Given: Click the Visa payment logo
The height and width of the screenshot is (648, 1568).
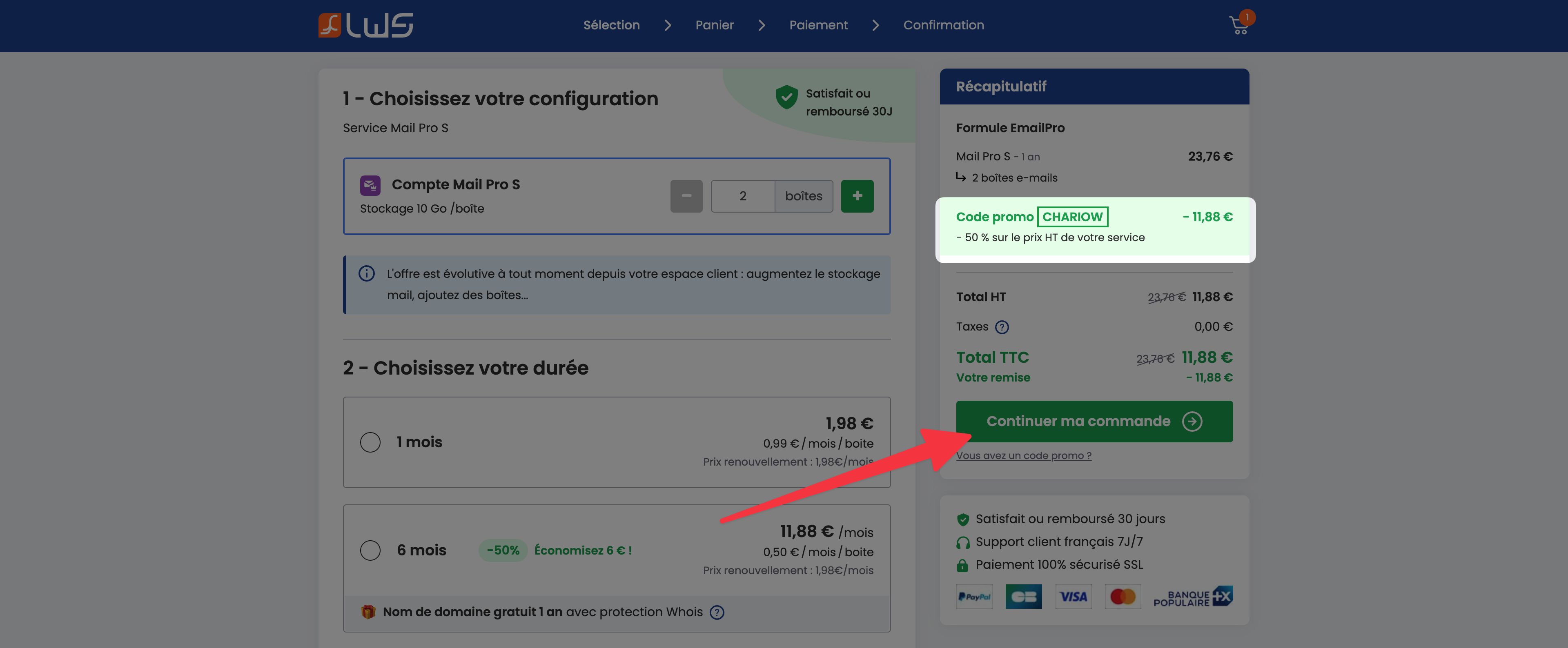Looking at the screenshot, I should [x=1073, y=596].
